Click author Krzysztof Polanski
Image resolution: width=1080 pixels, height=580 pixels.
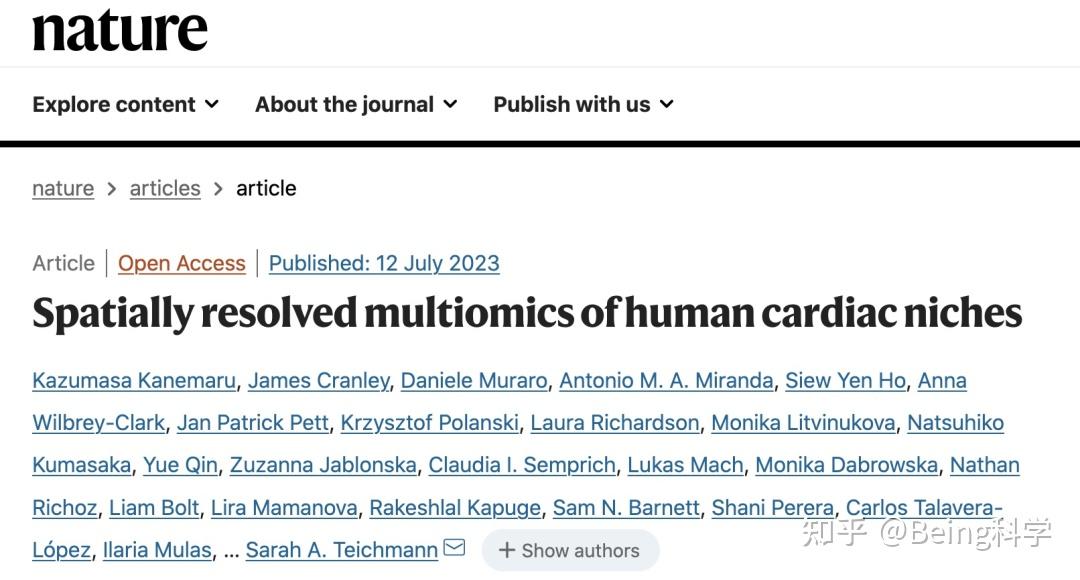430,422
